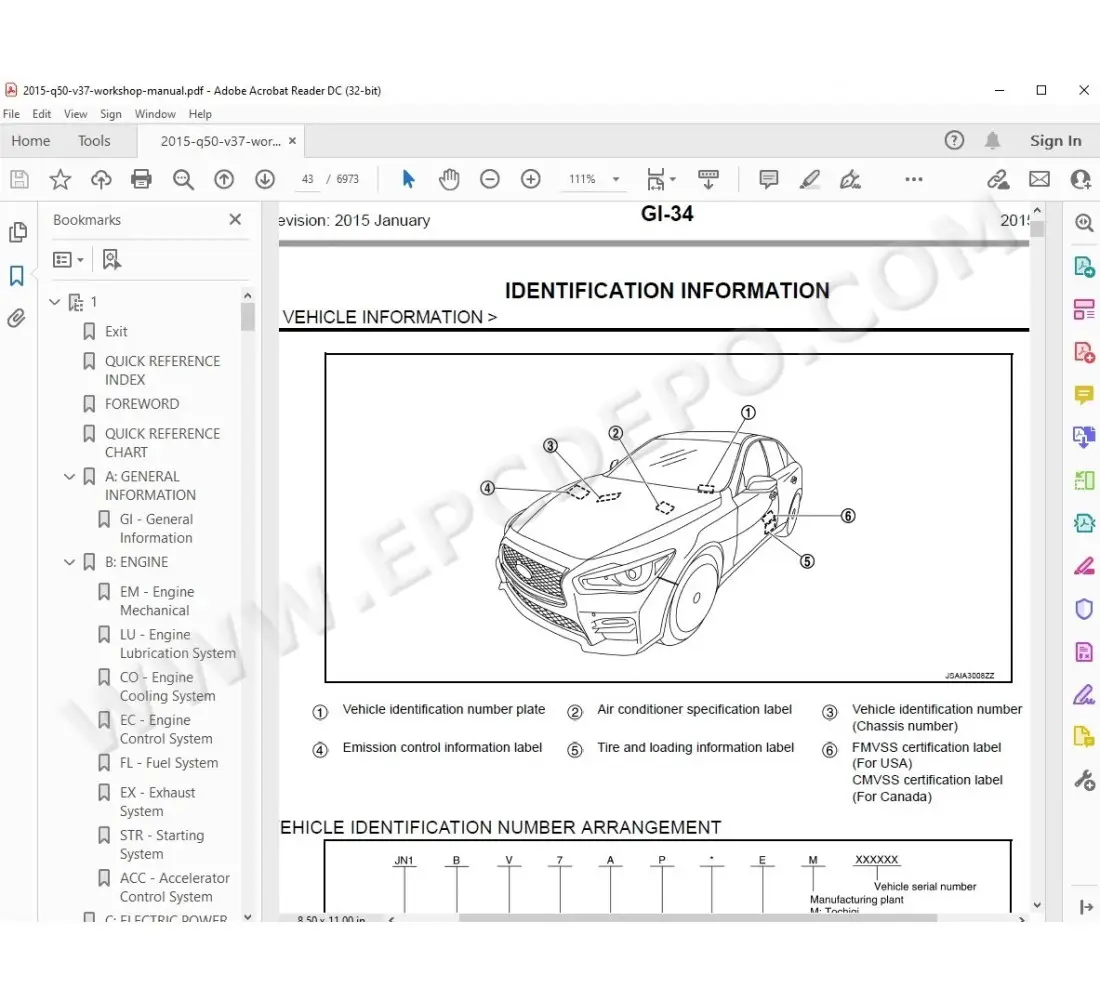1100x1000 pixels.
Task: Open the Organize Pages tool
Action: click(1084, 309)
